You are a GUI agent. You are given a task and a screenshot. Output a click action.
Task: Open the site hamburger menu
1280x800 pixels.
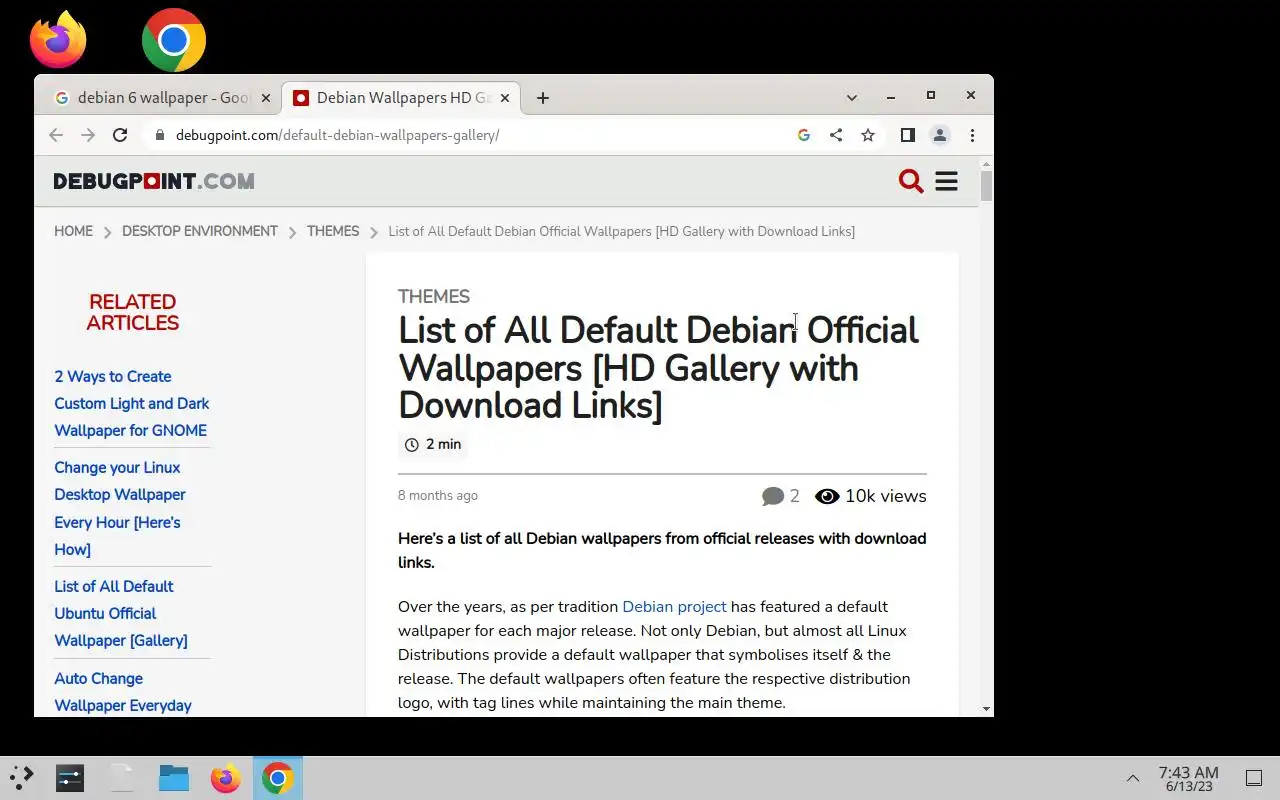point(946,181)
